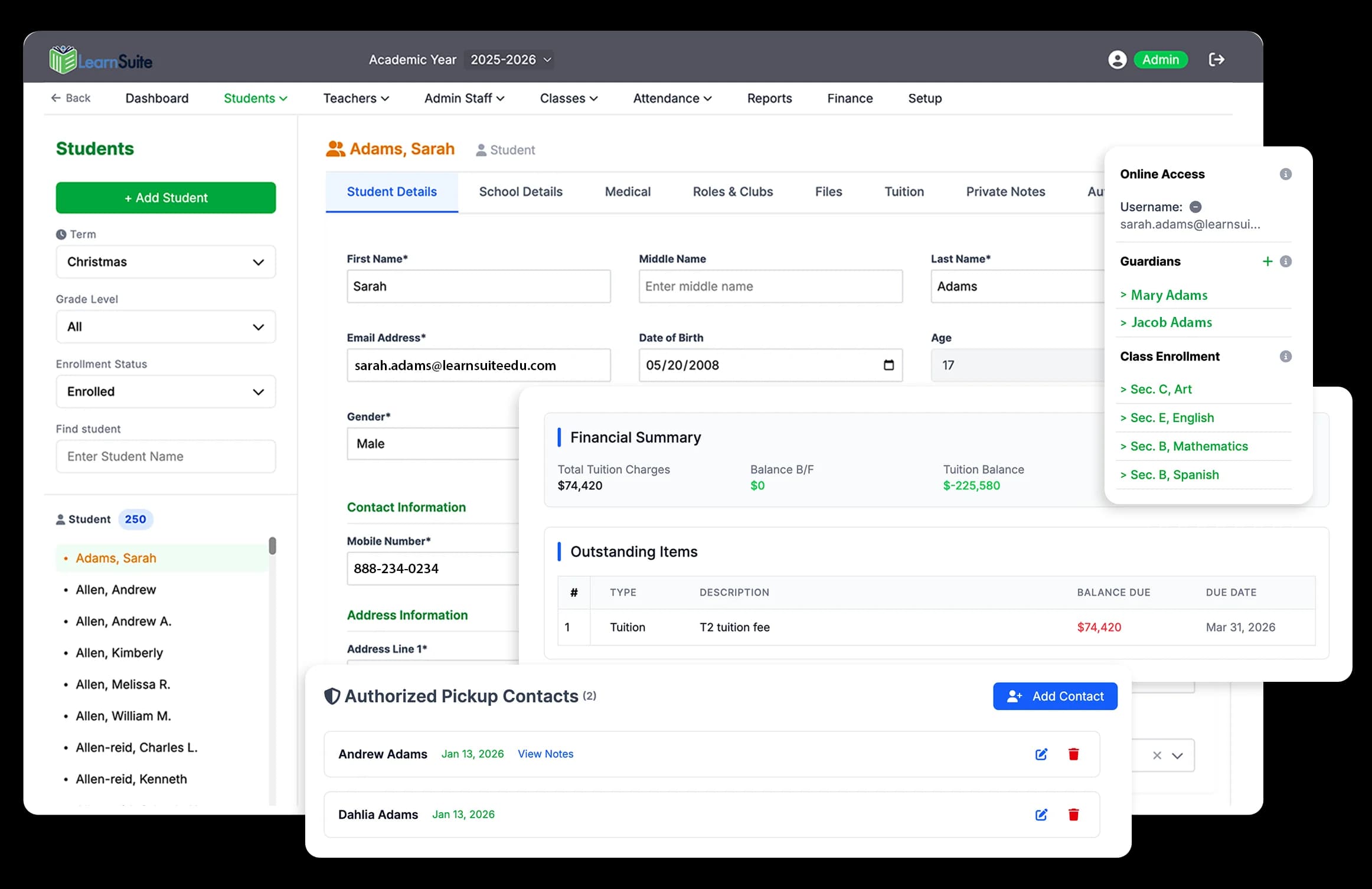Expand the Admin Staff menu
This screenshot has width=1372, height=889.
[x=464, y=99]
